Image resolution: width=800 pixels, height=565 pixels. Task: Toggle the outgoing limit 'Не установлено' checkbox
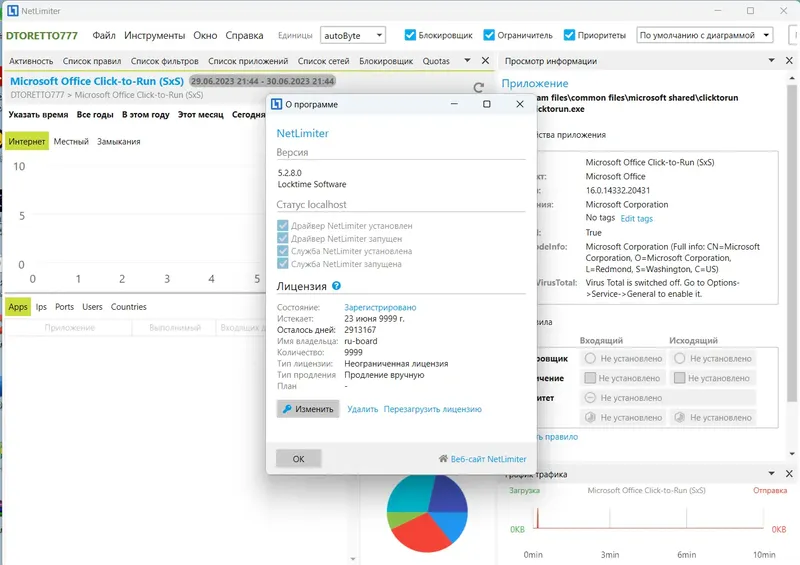click(679, 378)
